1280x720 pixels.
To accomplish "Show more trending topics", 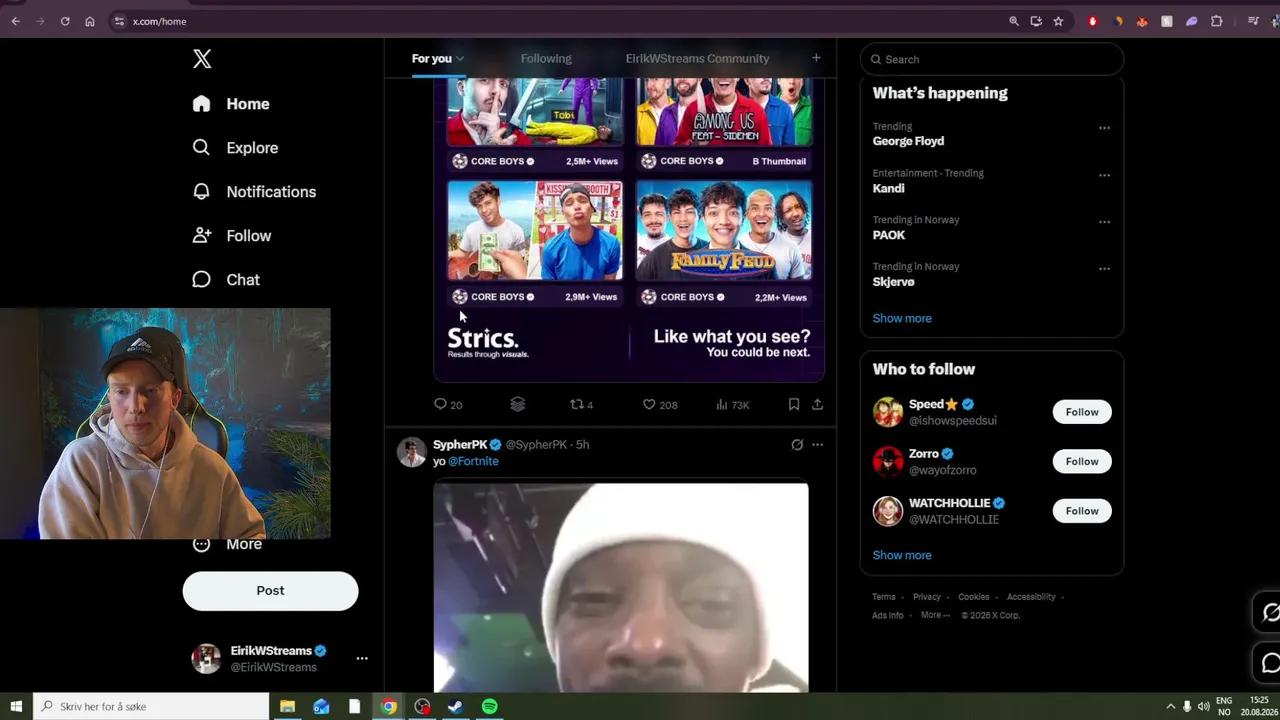I will coord(902,318).
